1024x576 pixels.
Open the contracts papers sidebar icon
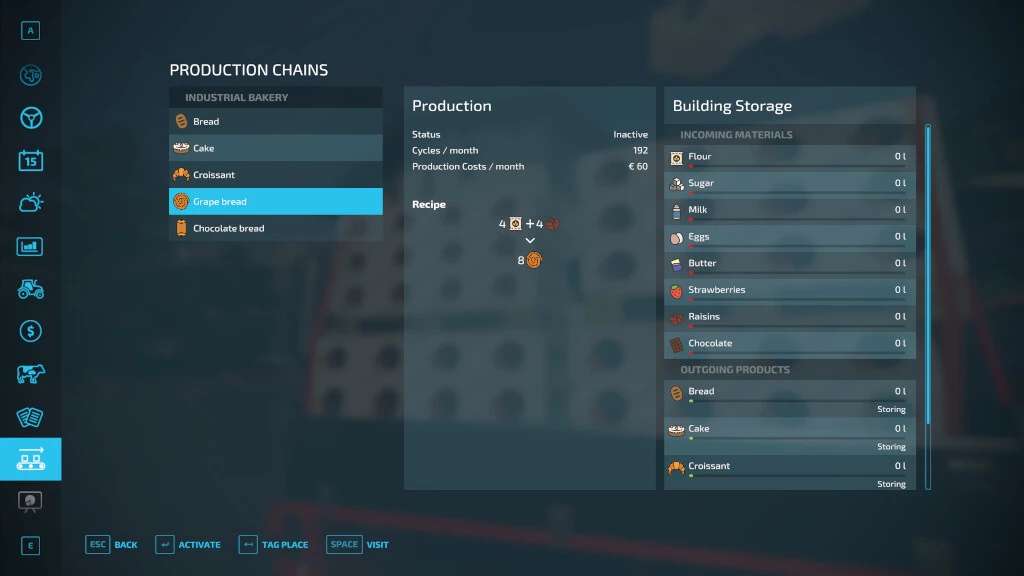click(30, 417)
